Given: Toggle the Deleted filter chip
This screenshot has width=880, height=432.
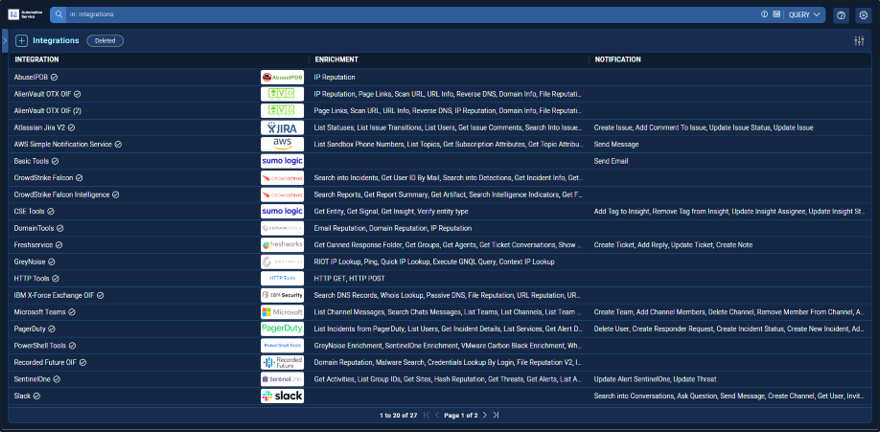Looking at the screenshot, I should tap(104, 41).
